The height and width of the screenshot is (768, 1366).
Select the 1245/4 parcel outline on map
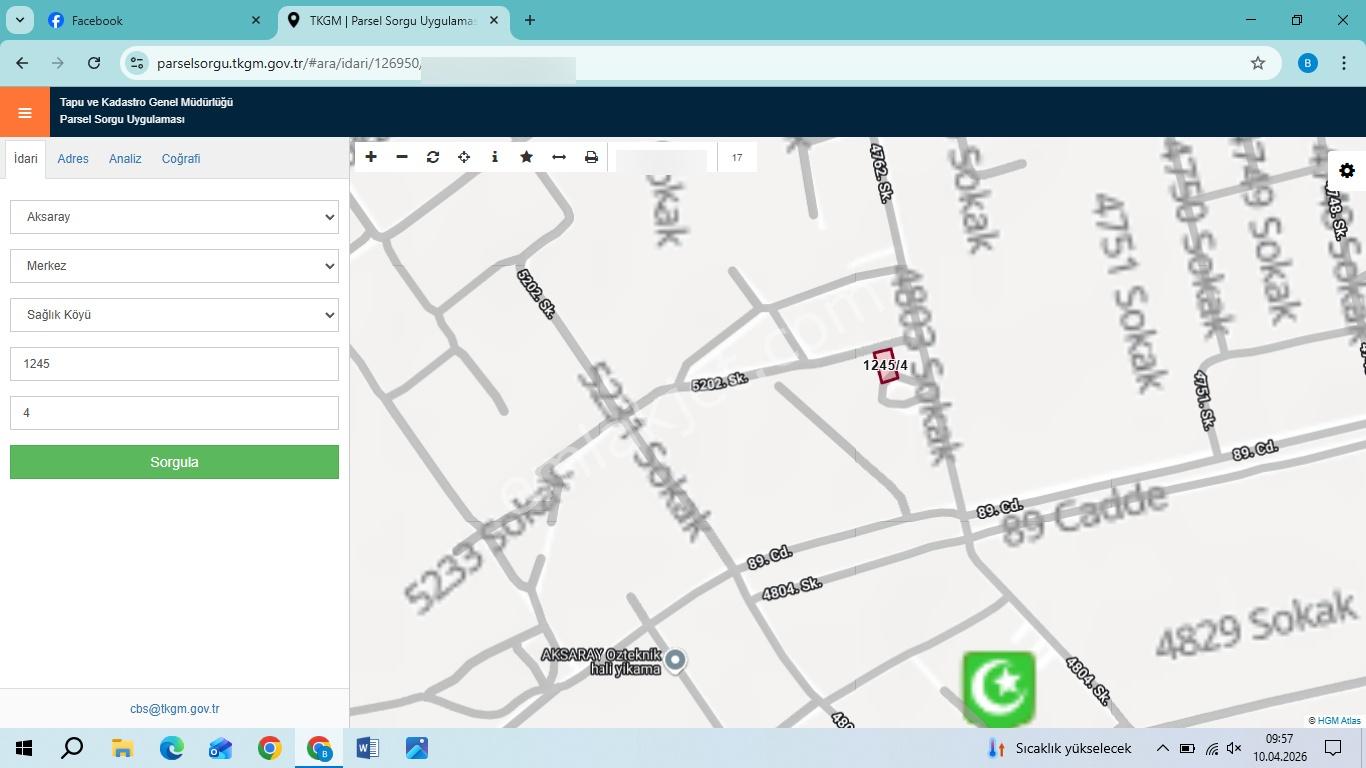(x=885, y=365)
